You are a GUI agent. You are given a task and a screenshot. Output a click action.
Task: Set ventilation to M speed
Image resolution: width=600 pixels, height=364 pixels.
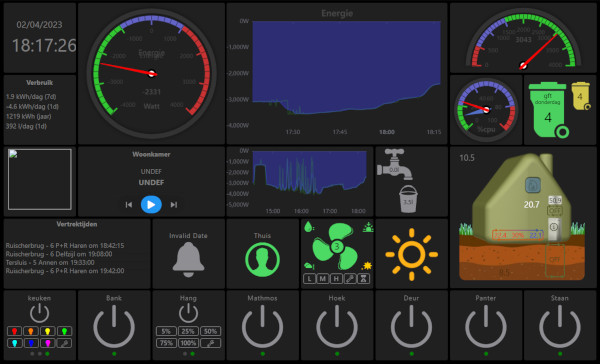click(323, 279)
